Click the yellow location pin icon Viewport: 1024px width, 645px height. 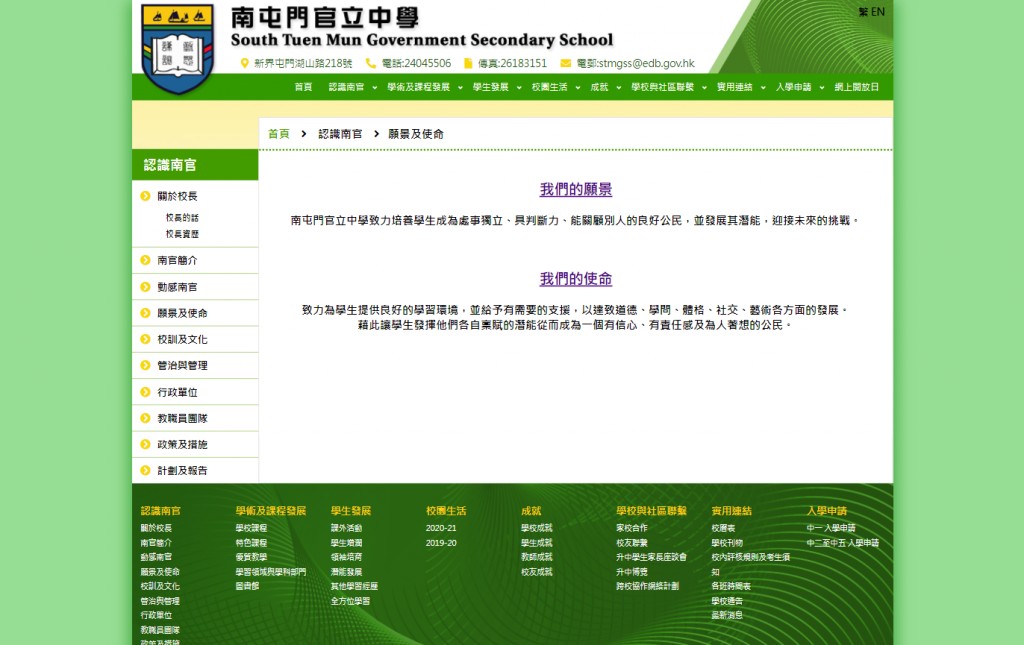[x=244, y=63]
